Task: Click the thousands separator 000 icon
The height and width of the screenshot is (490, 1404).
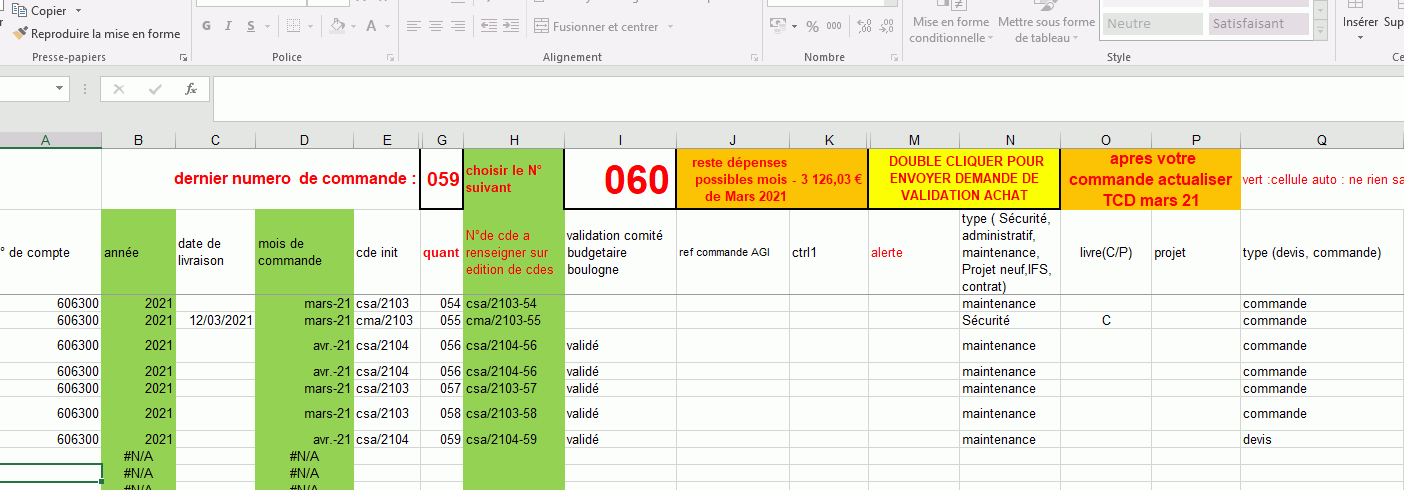Action: [834, 26]
